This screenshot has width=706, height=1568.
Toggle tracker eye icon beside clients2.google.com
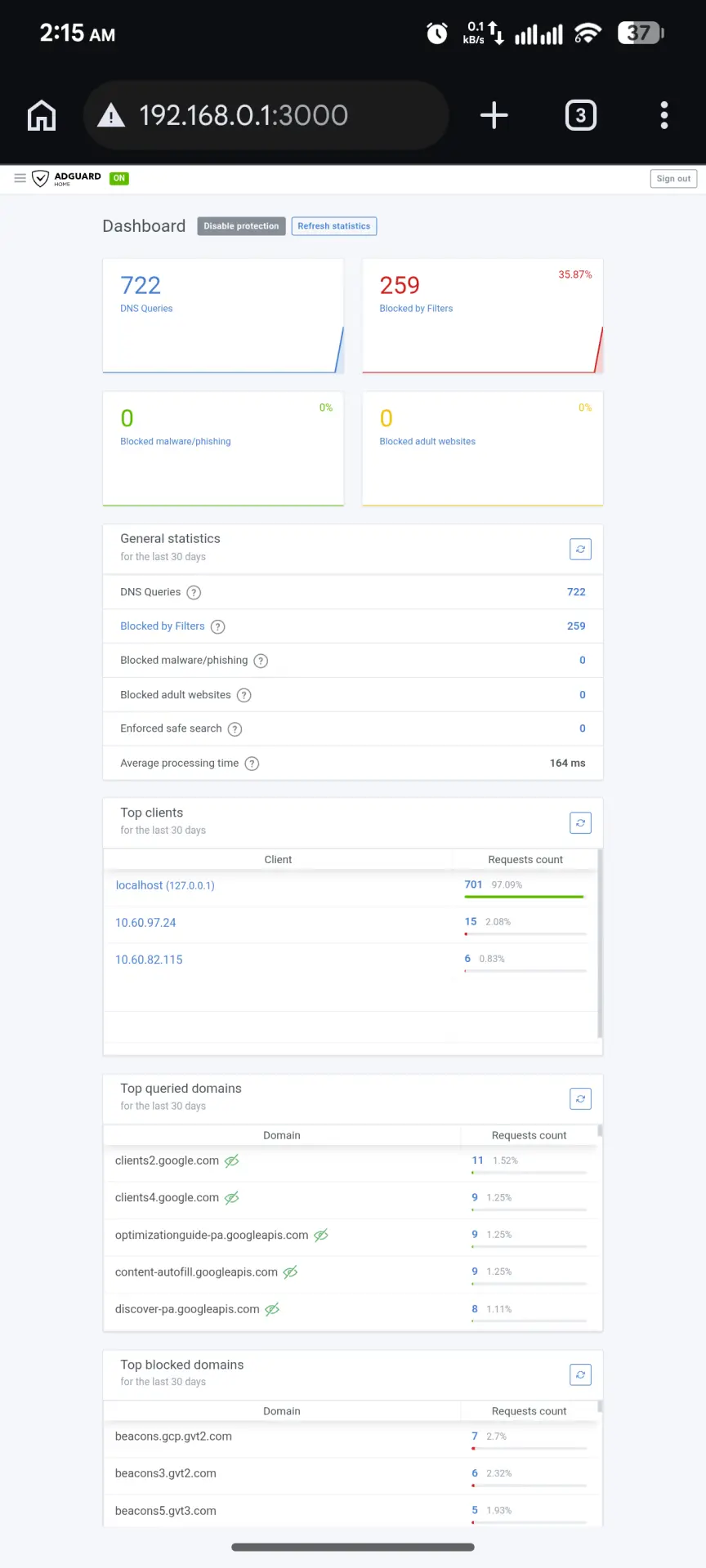tap(232, 1161)
